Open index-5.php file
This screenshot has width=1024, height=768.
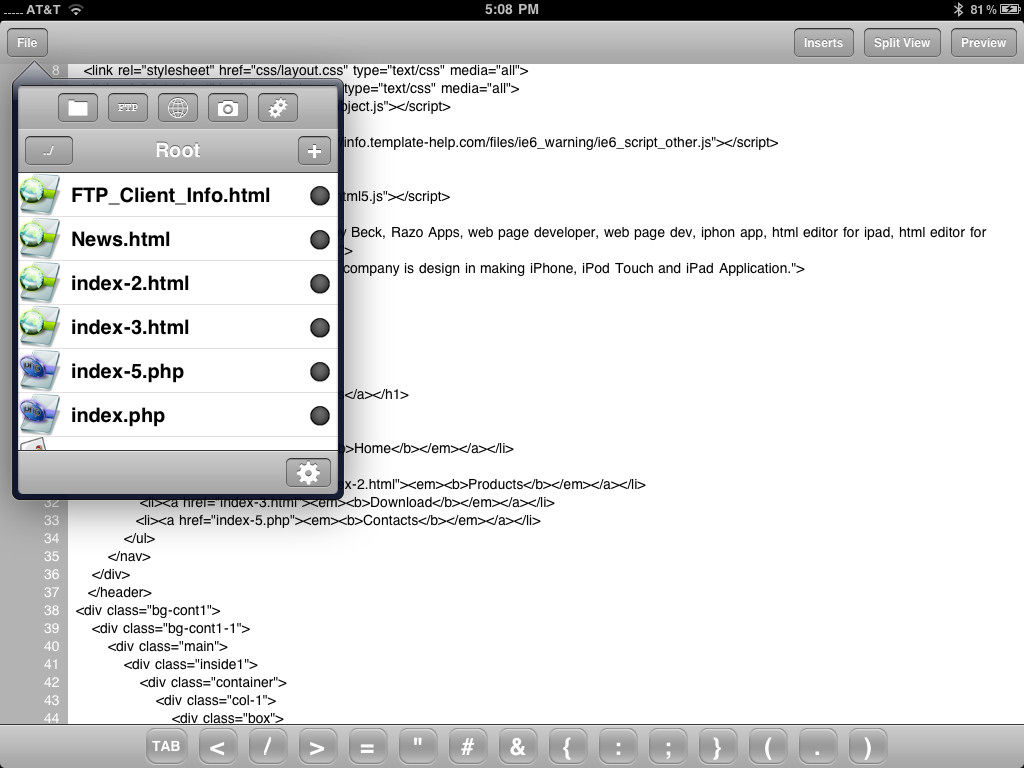[x=178, y=371]
